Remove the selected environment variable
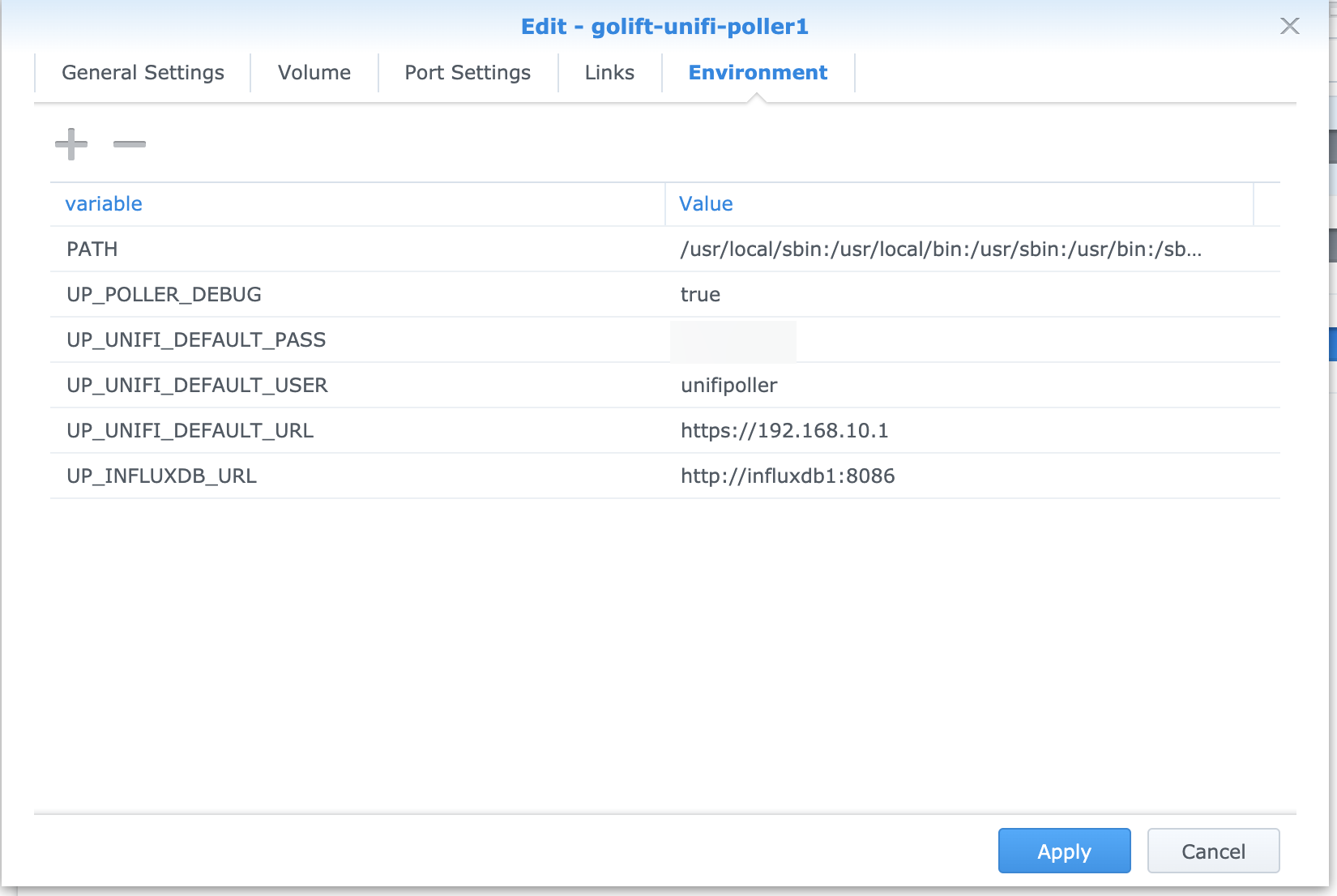1337x896 pixels. click(x=128, y=144)
